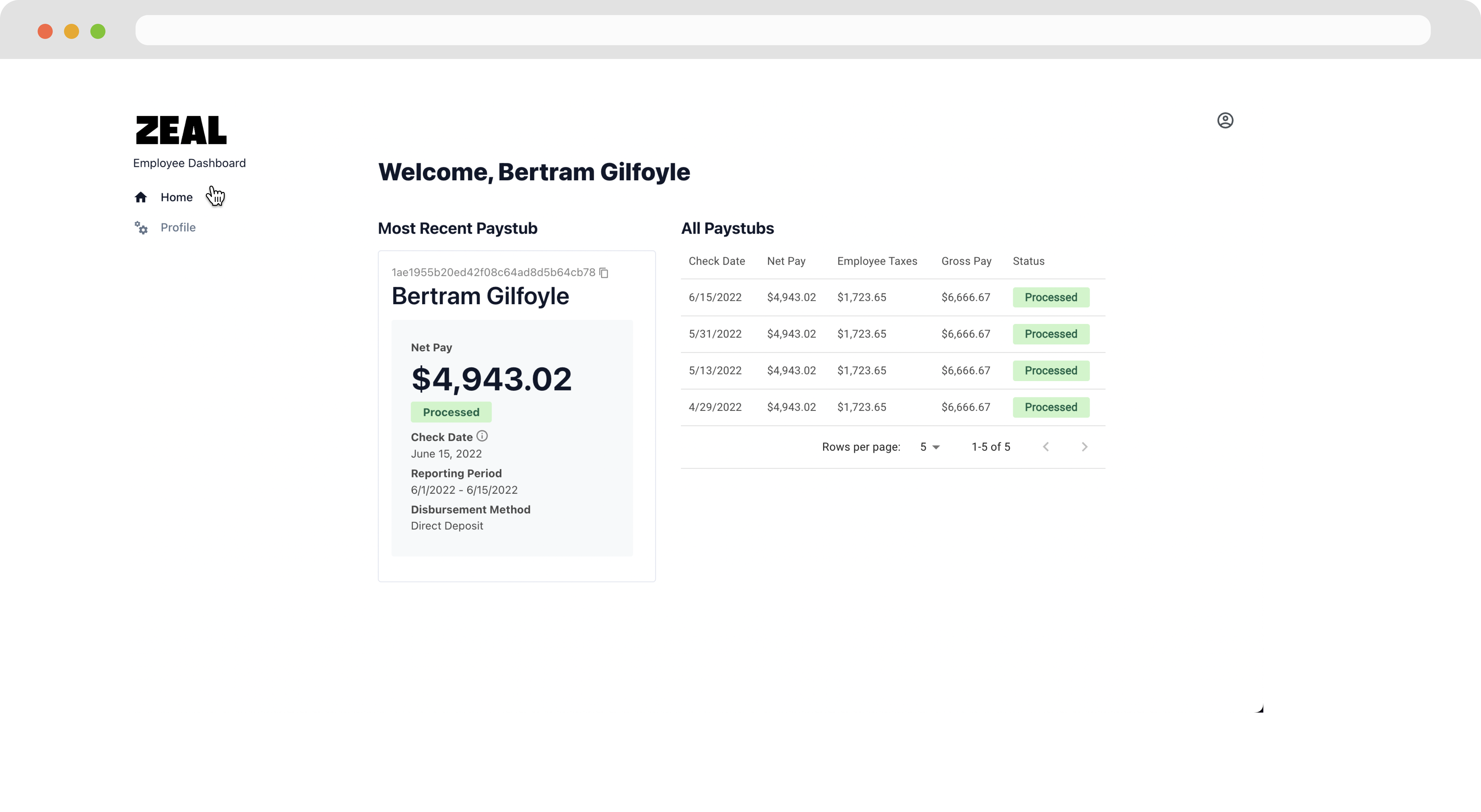Click the user account icon
Image resolution: width=1481 pixels, height=812 pixels.
[1225, 120]
